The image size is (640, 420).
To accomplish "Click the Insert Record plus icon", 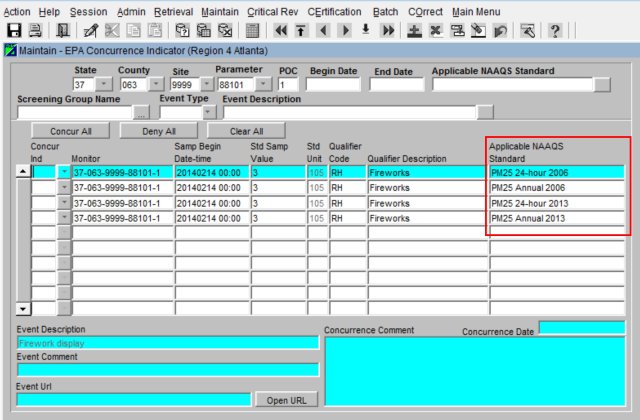I will tap(414, 31).
